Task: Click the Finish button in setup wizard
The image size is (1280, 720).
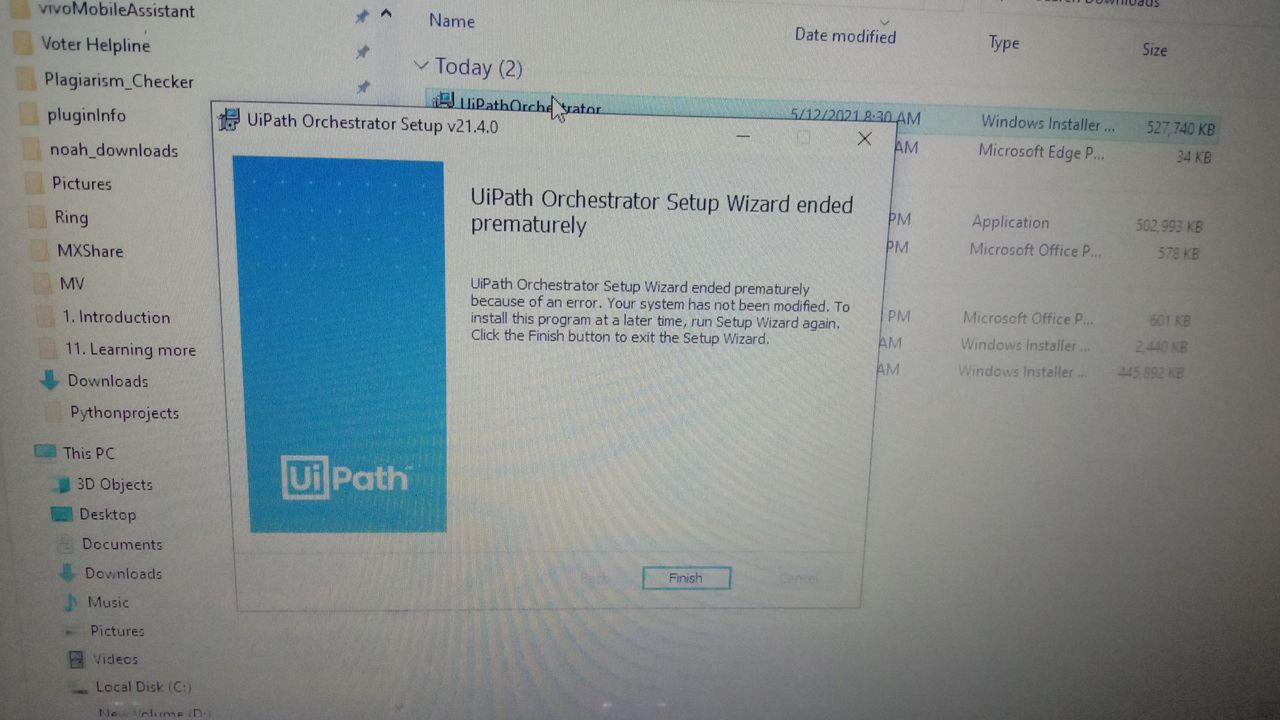Action: click(686, 578)
